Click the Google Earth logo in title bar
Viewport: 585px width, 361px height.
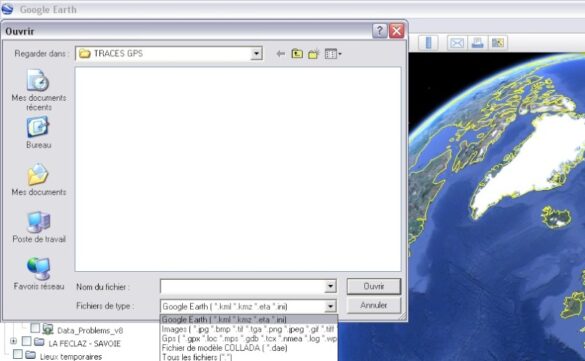pos(7,9)
